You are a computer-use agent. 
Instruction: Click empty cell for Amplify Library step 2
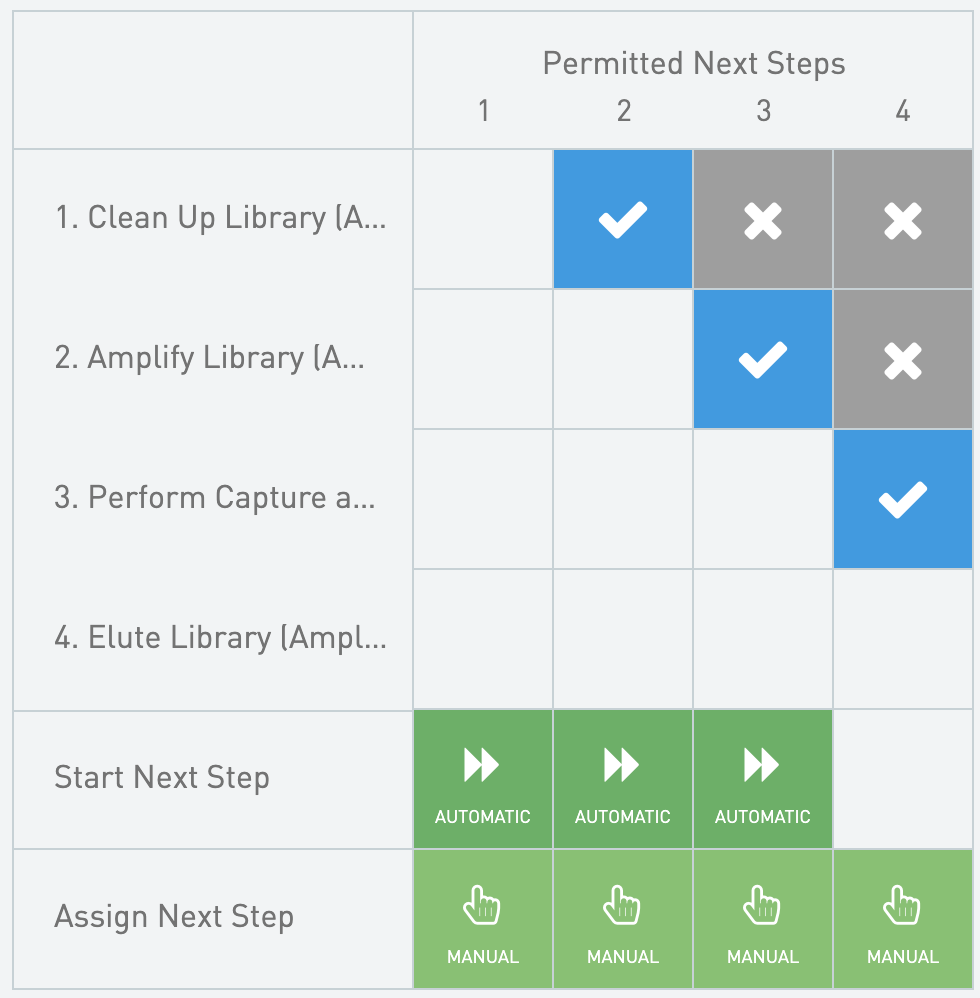pos(622,359)
